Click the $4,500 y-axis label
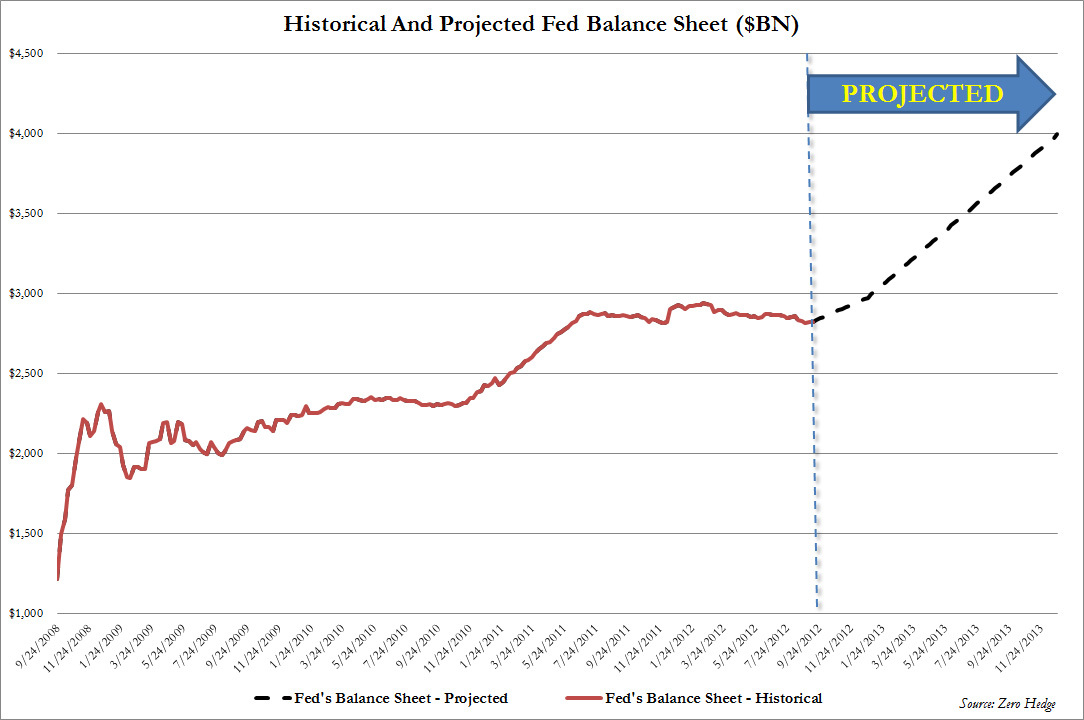This screenshot has height=720, width=1084. click(x=26, y=53)
